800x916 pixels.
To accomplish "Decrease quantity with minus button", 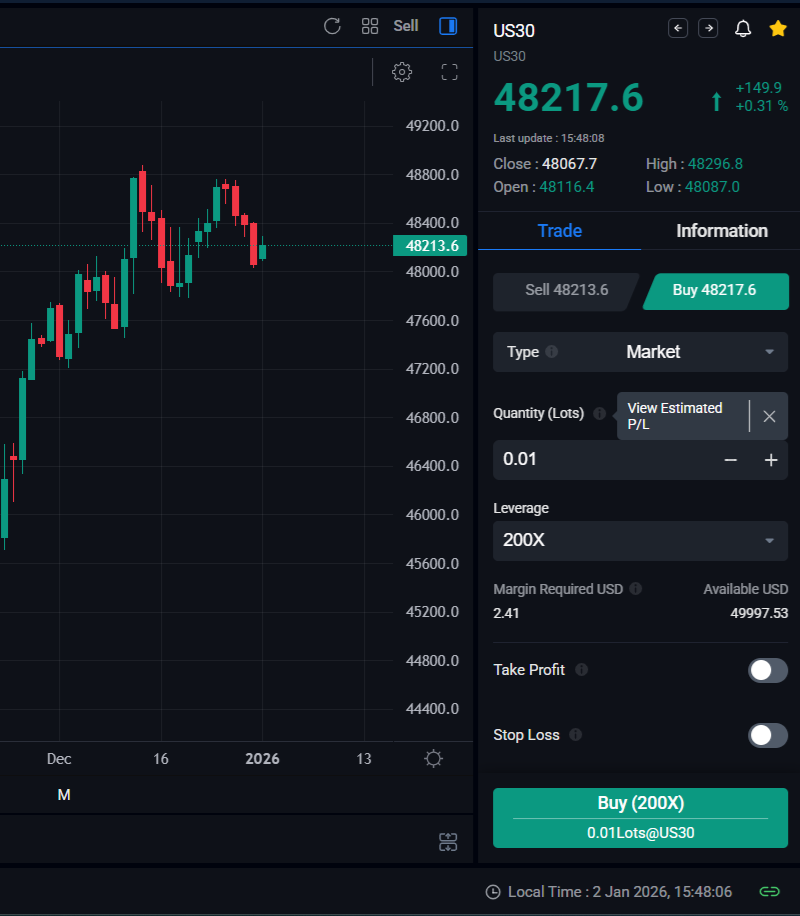I will (730, 460).
